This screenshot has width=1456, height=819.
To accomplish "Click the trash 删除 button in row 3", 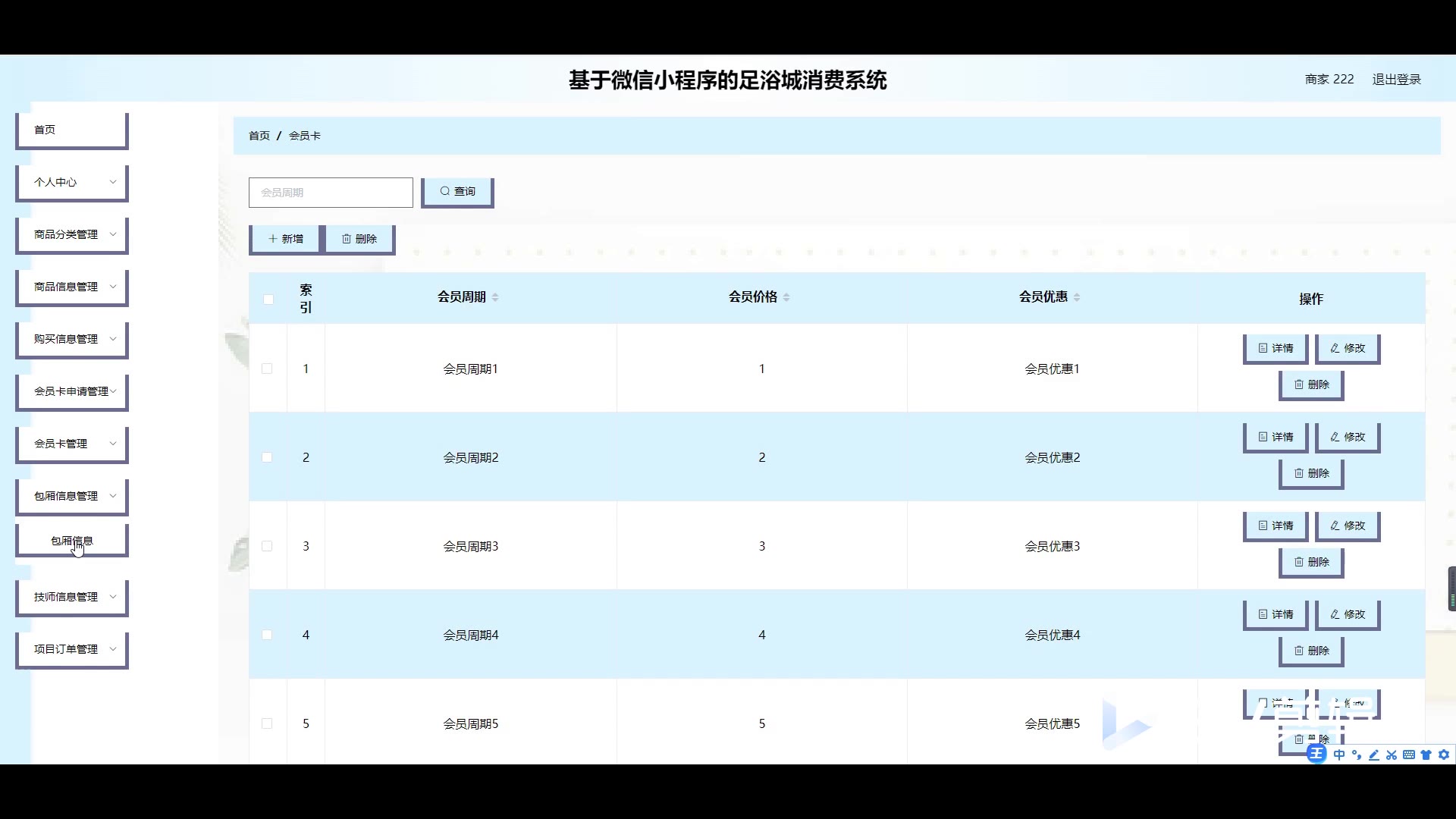I will (1310, 562).
